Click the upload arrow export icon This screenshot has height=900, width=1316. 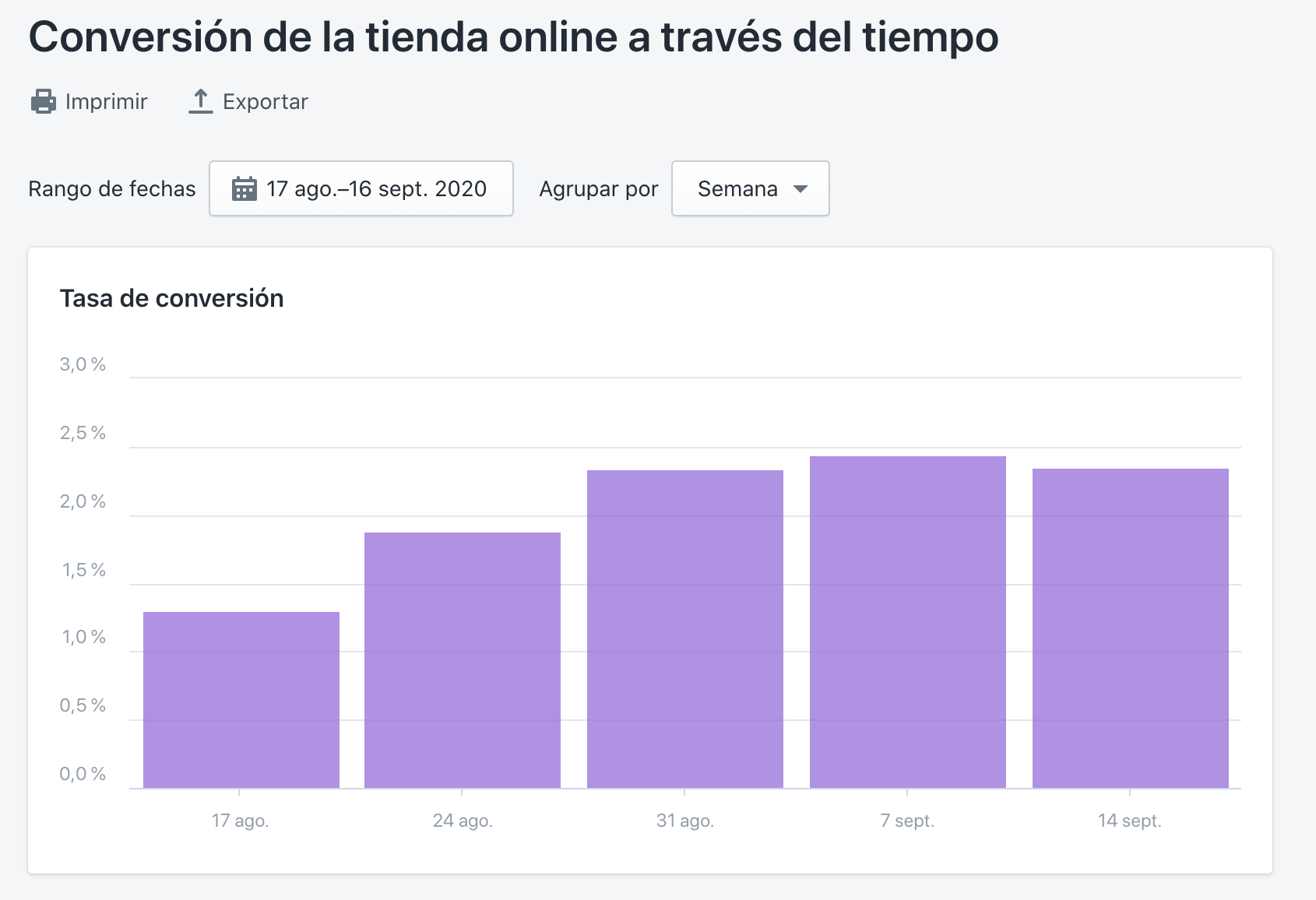[201, 101]
